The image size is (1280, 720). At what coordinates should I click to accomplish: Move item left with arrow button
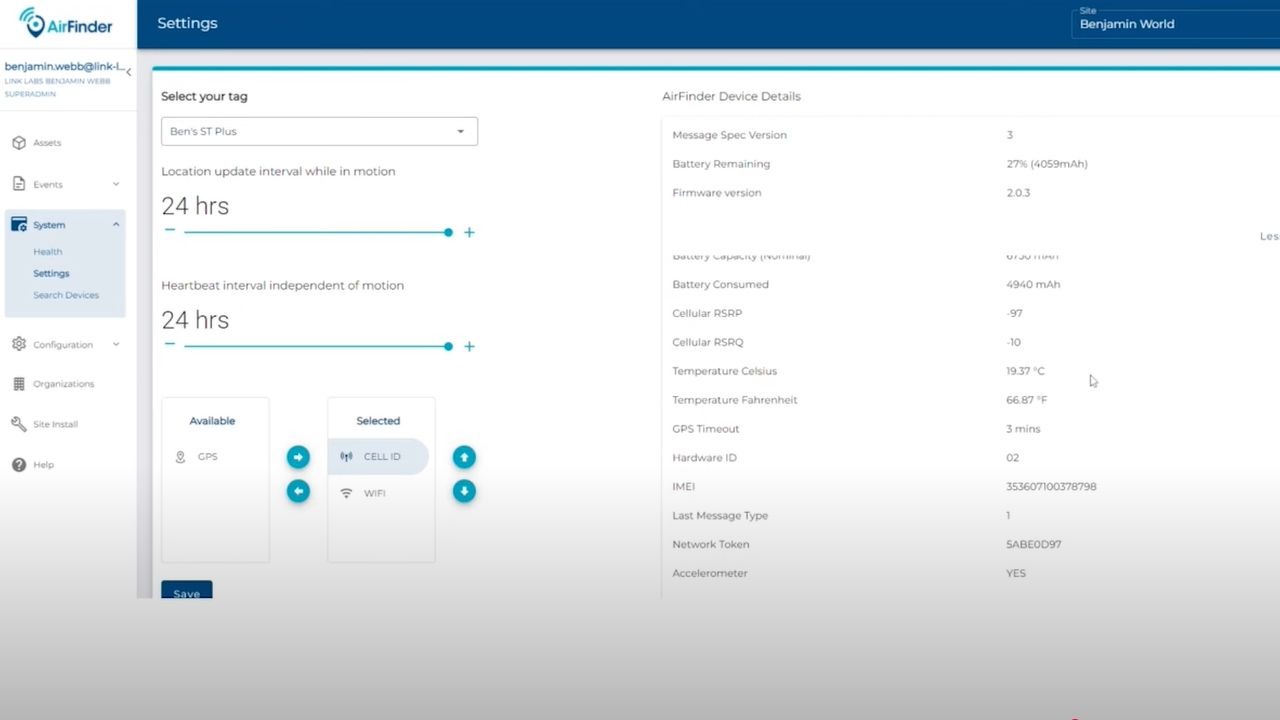point(298,491)
